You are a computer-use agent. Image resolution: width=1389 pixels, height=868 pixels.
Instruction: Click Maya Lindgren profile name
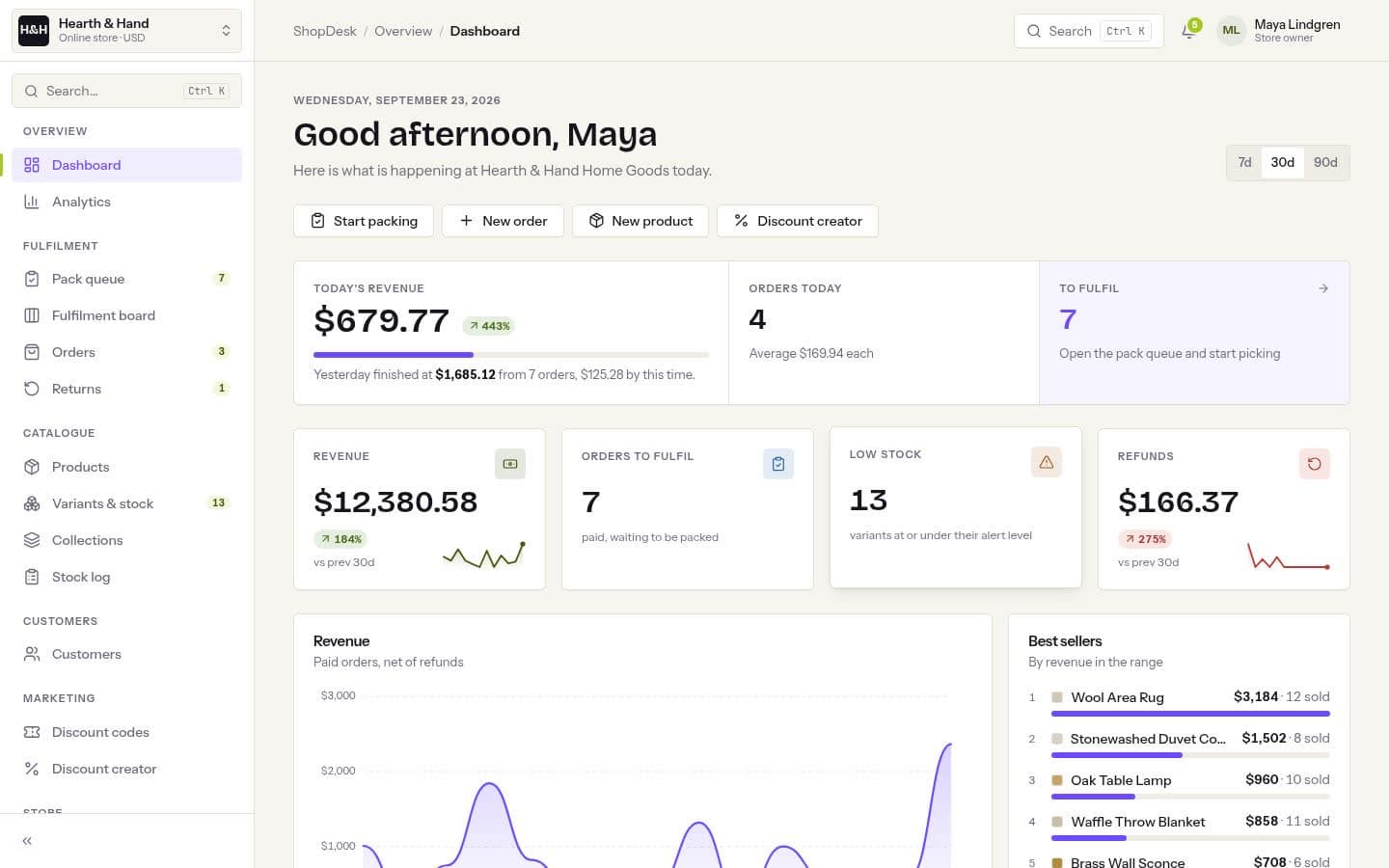pyautogui.click(x=1297, y=24)
